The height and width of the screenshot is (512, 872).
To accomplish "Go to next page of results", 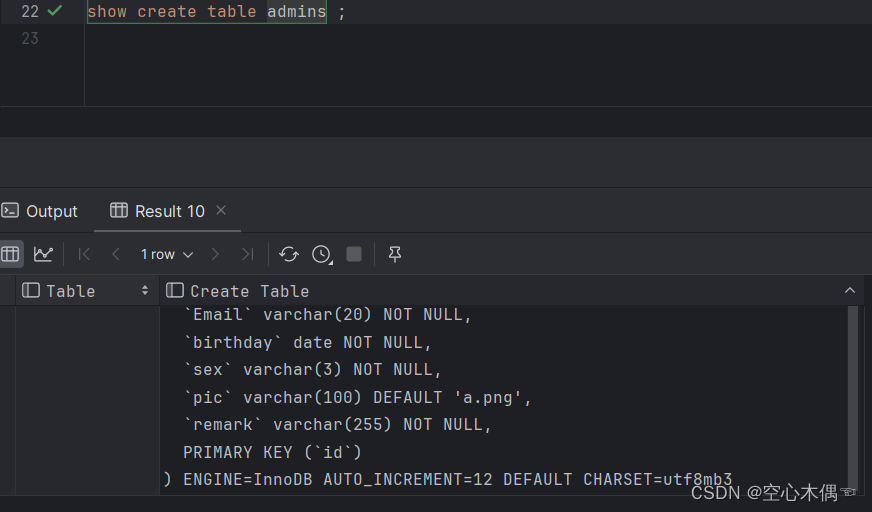I will tap(215, 254).
